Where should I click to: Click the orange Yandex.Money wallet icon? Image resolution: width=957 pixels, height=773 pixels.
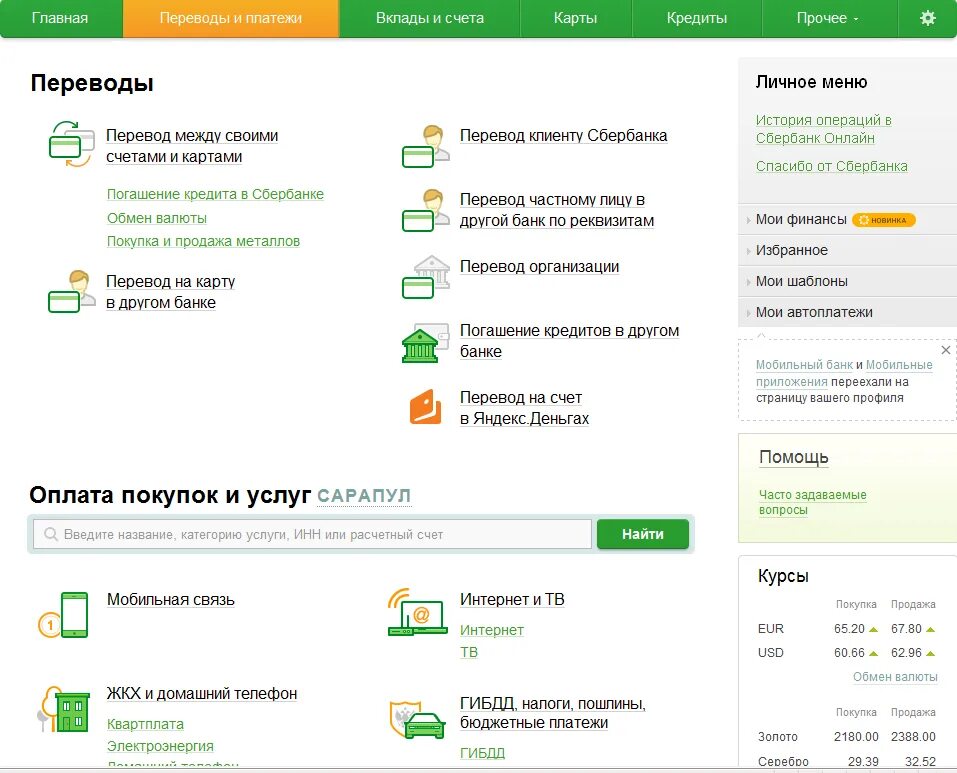tap(425, 407)
